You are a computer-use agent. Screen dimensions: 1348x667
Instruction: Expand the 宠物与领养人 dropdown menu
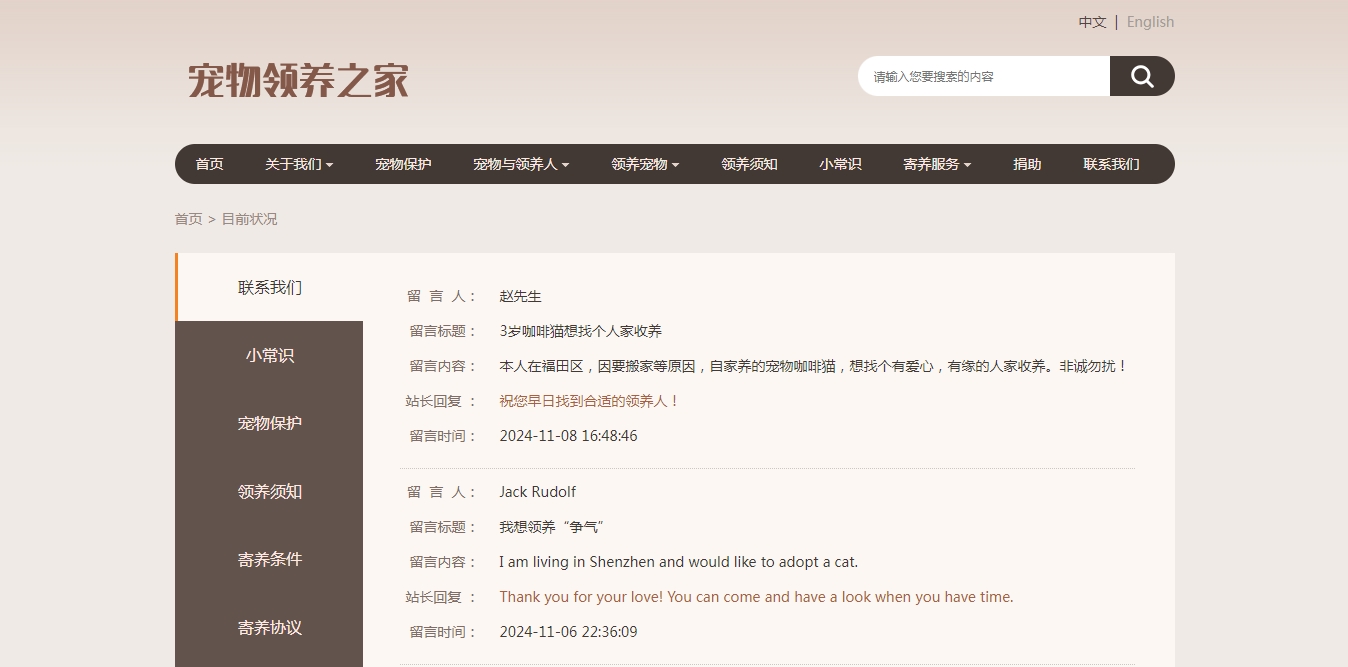(x=520, y=164)
